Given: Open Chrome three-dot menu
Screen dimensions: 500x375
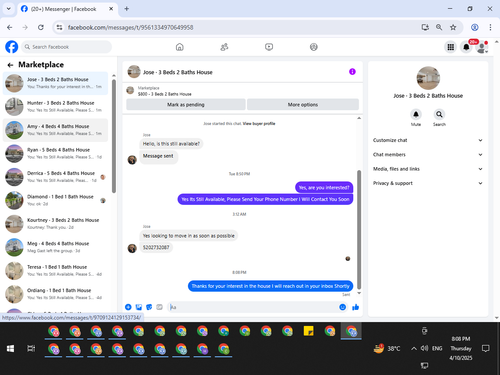Looking at the screenshot, I should pyautogui.click(x=490, y=27).
